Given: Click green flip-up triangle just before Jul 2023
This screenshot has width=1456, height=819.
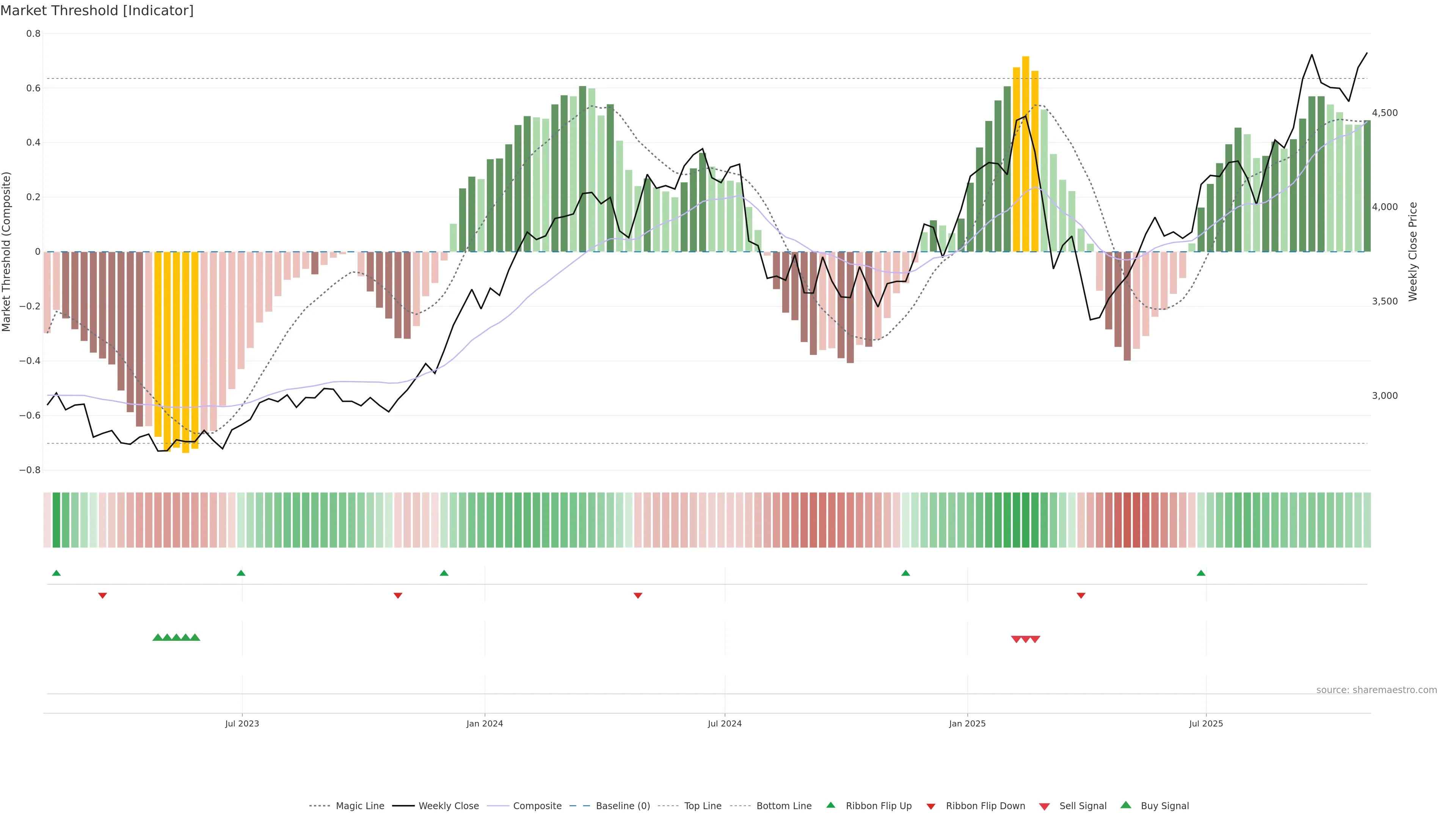Looking at the screenshot, I should (x=241, y=573).
